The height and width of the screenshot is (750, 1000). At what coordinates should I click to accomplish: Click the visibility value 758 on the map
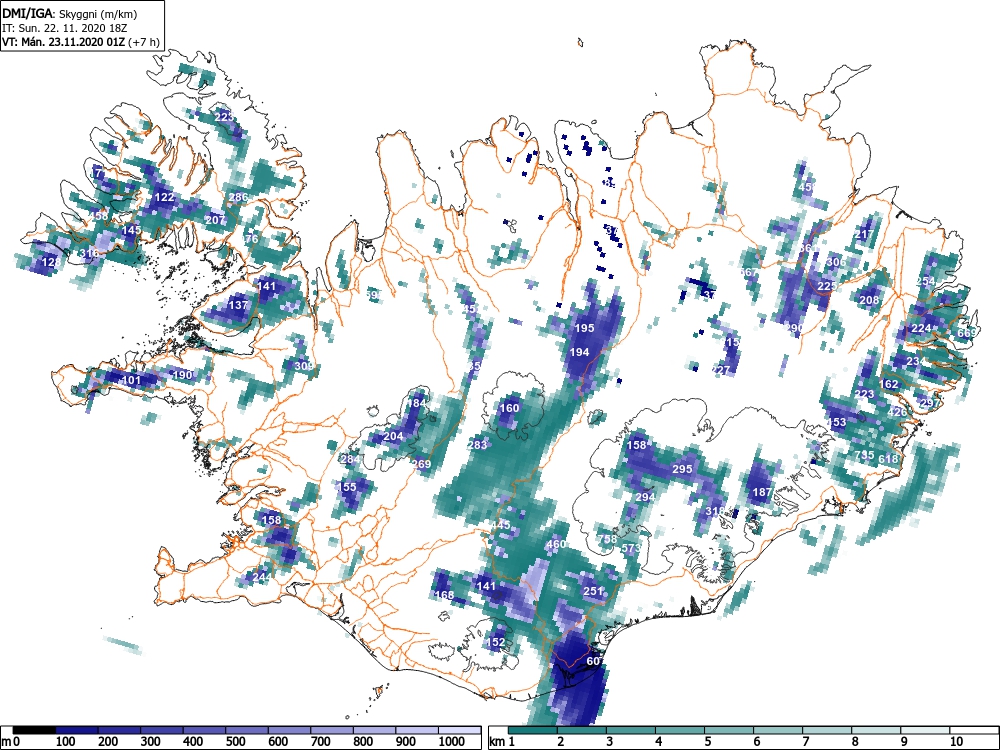pos(608,539)
